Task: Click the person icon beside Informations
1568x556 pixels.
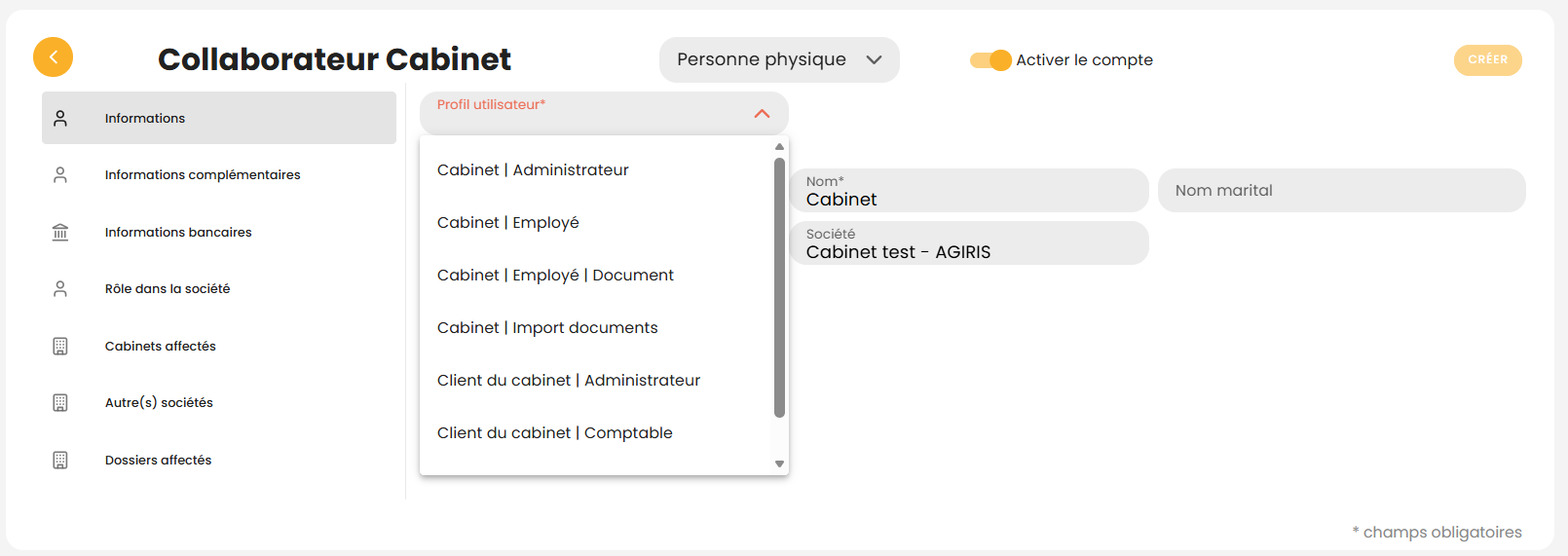Action: click(x=60, y=118)
